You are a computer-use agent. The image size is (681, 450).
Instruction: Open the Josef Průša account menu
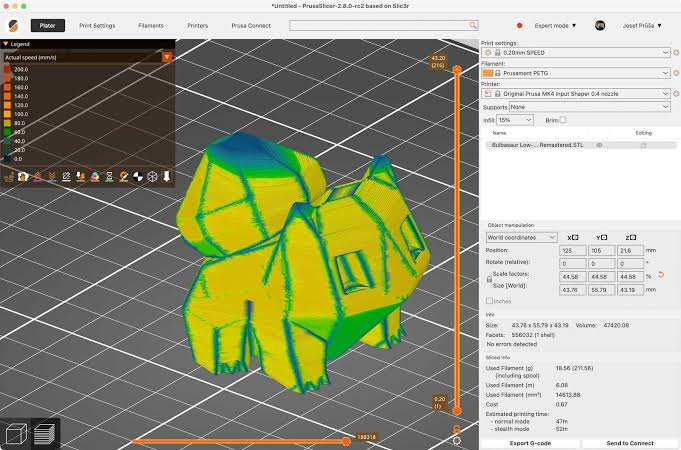[642, 26]
